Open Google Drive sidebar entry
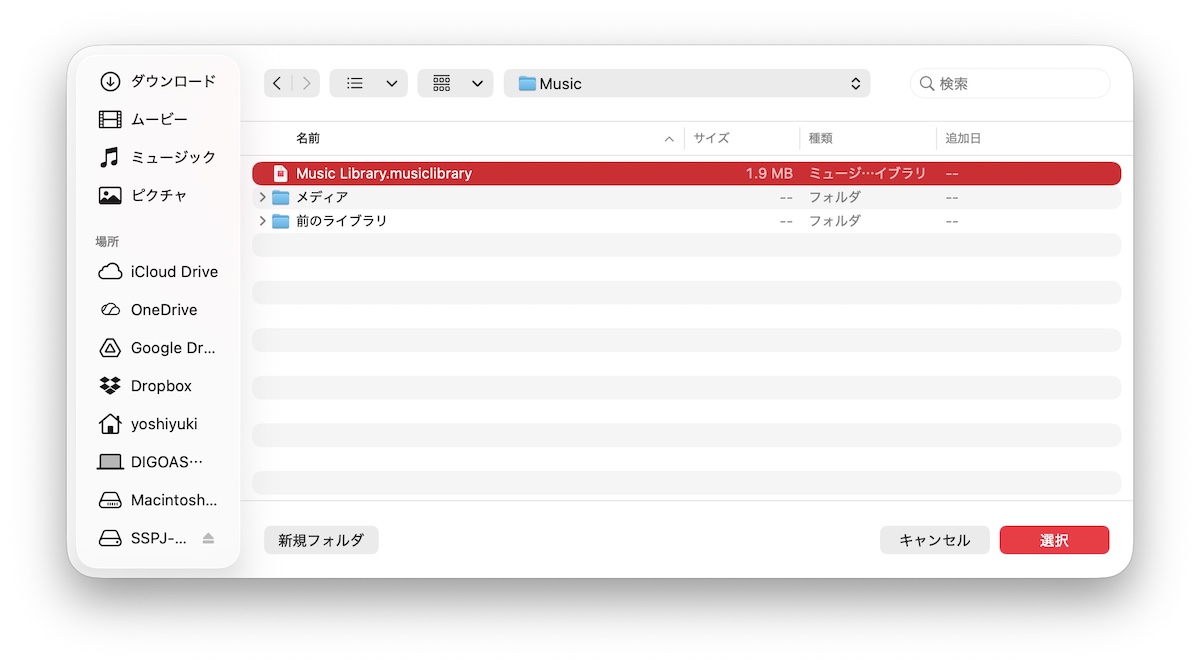 pos(158,348)
